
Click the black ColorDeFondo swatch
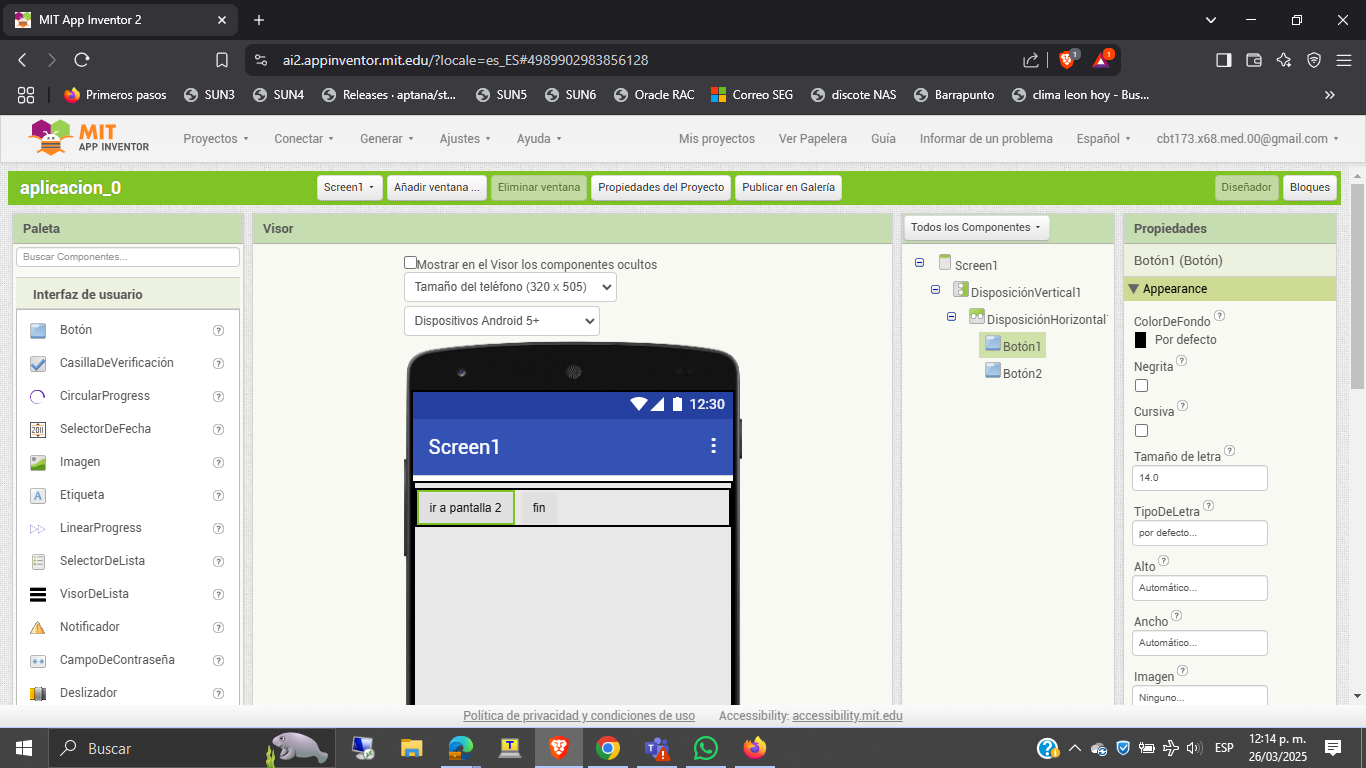pos(1140,340)
